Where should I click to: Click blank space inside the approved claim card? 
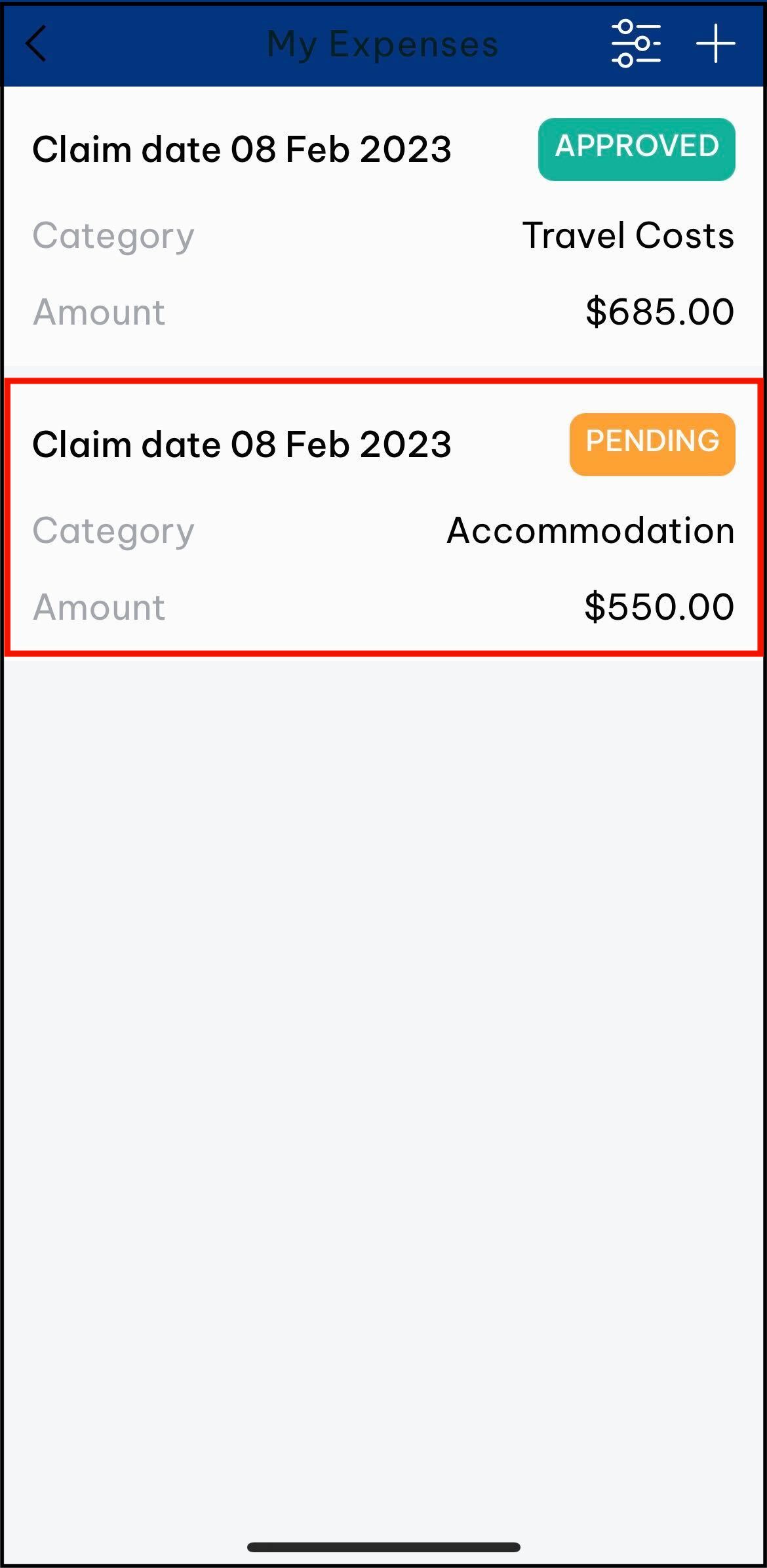point(341,274)
